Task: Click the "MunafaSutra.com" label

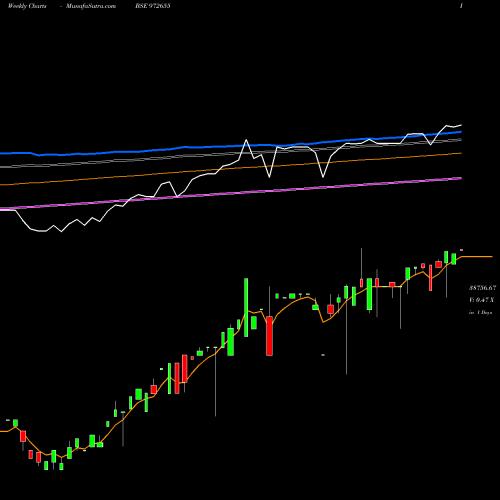Action: click(x=91, y=6)
